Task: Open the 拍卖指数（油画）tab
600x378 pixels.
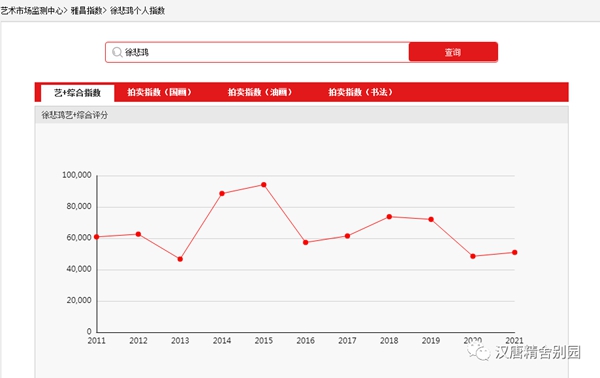Action: 260,92
